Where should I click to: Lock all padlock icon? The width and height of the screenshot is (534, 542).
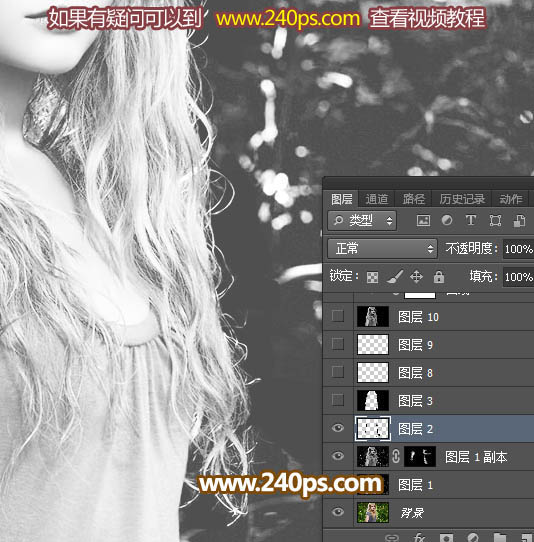pyautogui.click(x=439, y=277)
